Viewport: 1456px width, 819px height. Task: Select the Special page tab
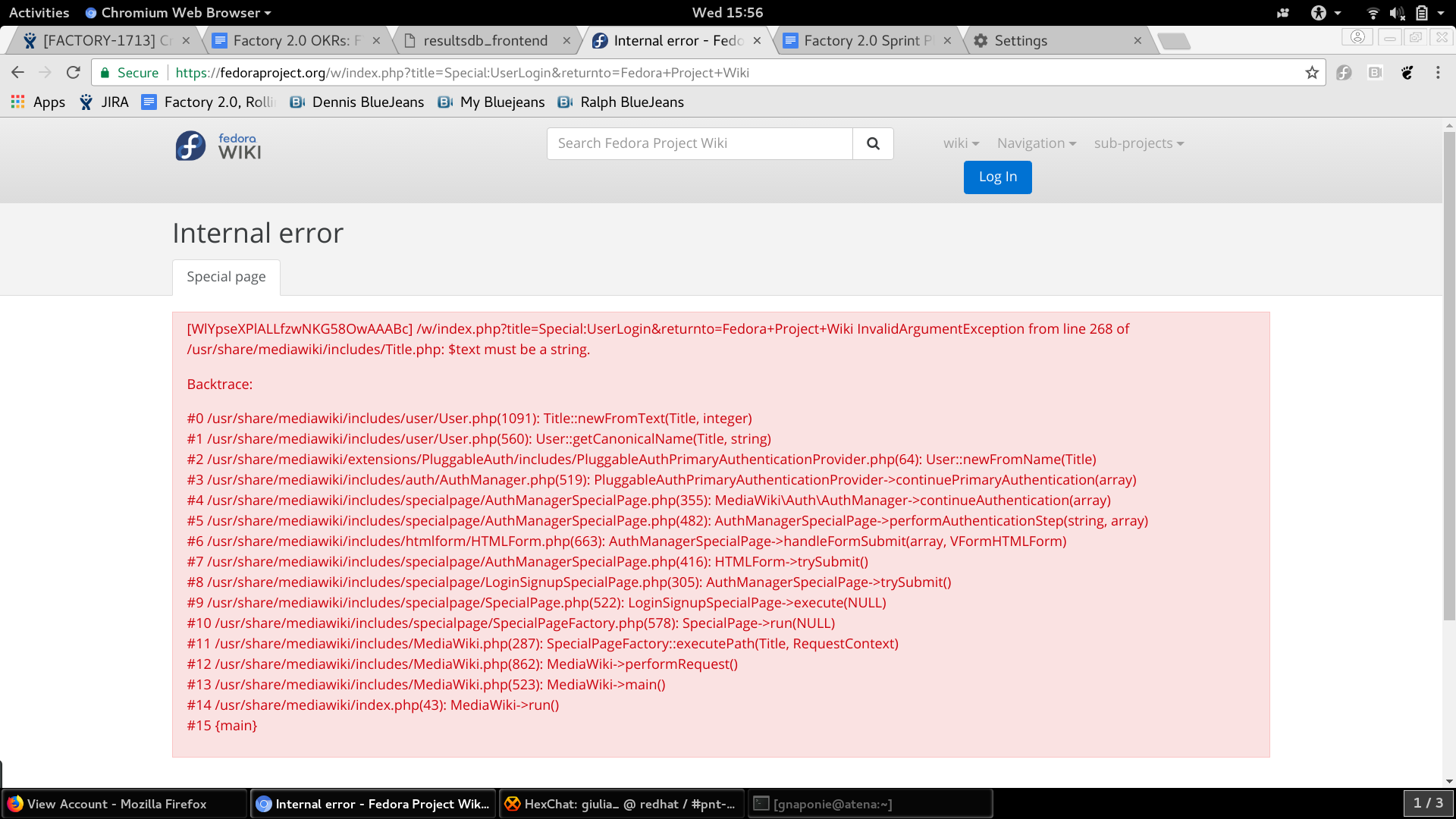(x=226, y=277)
